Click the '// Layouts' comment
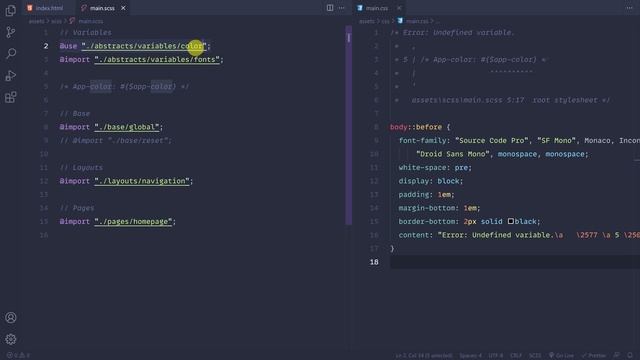 tap(81, 167)
